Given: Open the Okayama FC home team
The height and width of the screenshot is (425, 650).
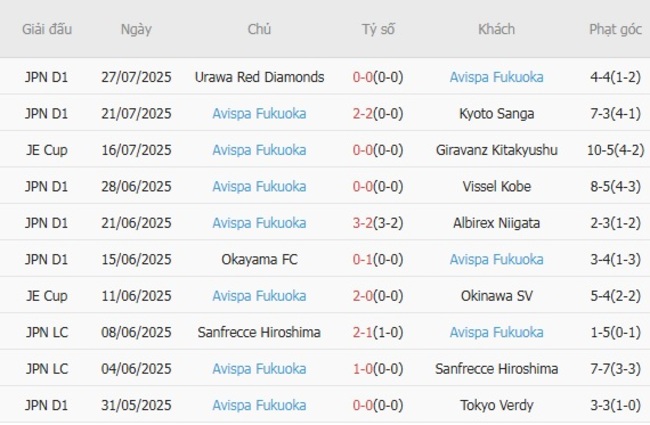Looking at the screenshot, I should pos(259,260).
